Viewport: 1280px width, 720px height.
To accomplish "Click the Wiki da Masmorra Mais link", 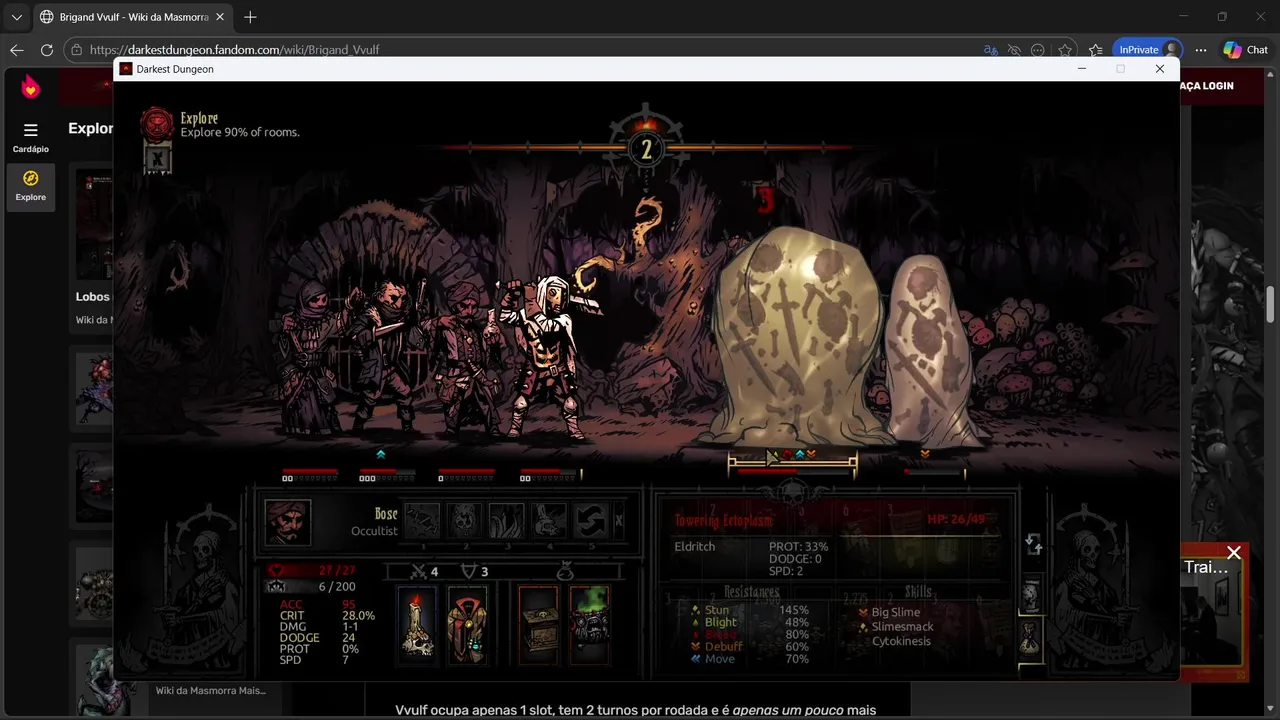I will tap(211, 690).
